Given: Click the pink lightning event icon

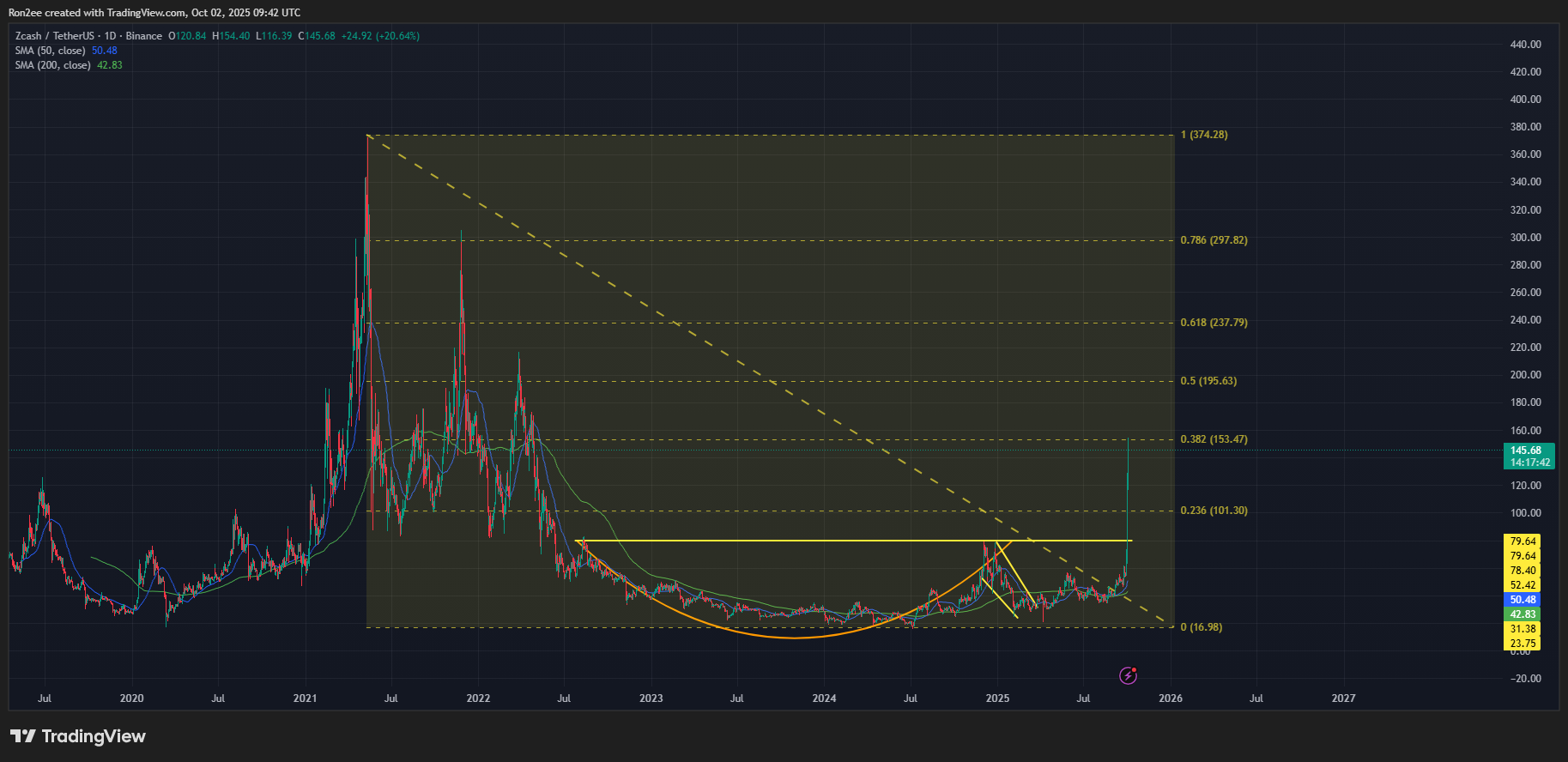Looking at the screenshot, I should click(x=1129, y=676).
